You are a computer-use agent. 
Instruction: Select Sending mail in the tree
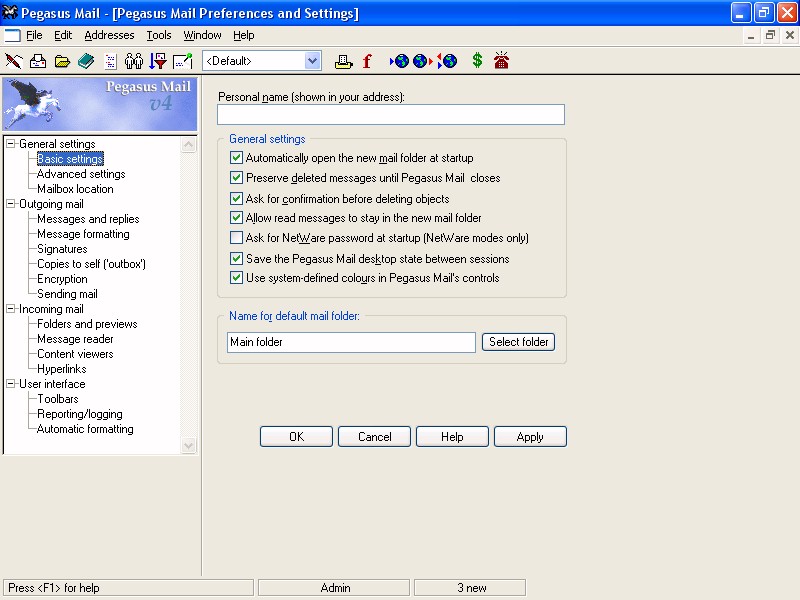67,294
